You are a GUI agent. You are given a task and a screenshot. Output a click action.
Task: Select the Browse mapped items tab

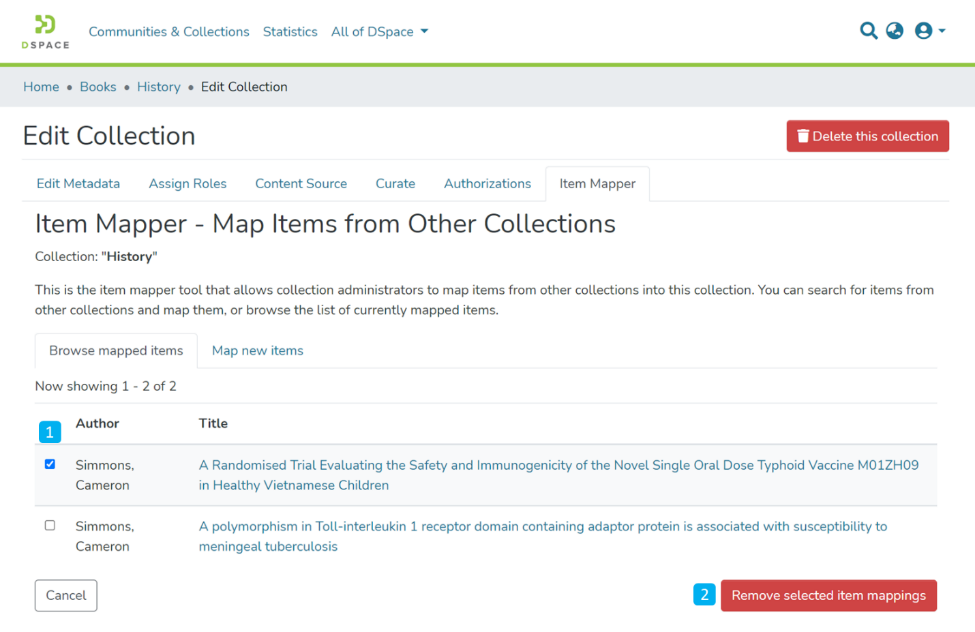click(x=116, y=351)
